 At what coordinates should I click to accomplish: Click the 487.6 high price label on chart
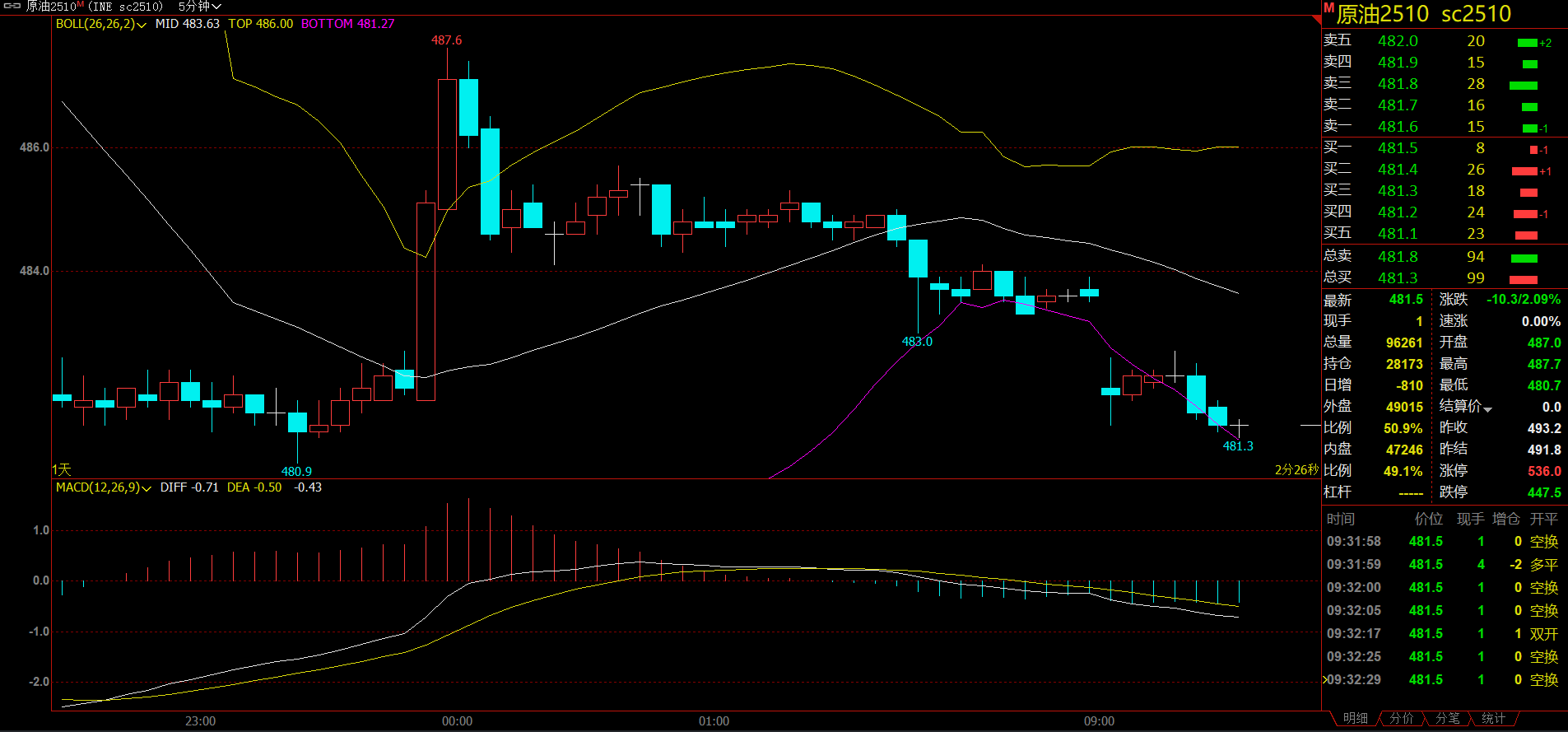[446, 40]
